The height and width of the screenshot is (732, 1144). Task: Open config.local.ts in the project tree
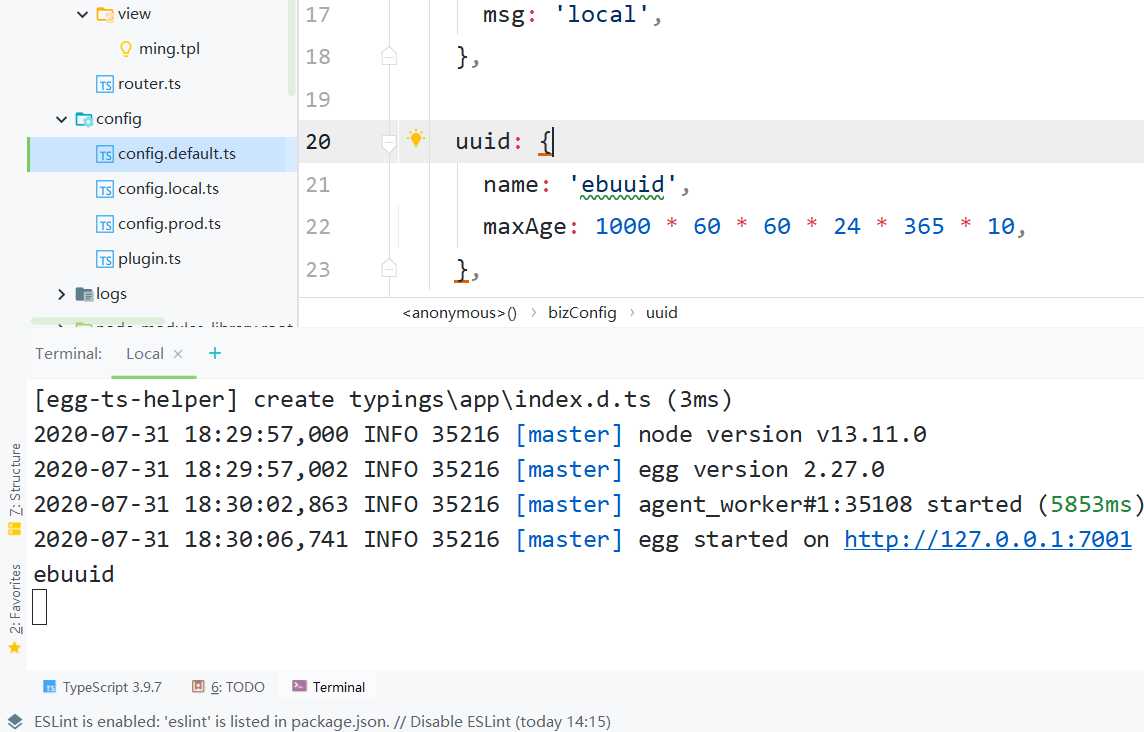pyautogui.click(x=168, y=189)
